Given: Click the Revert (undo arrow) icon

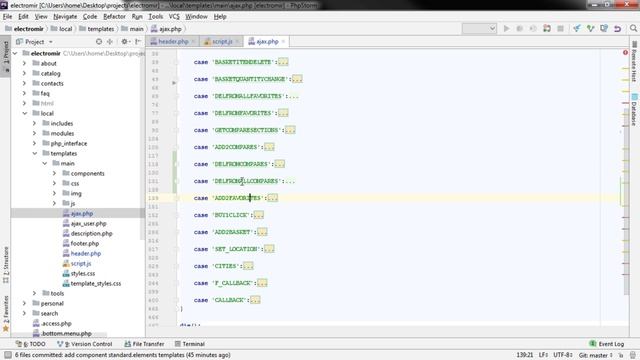Looking at the screenshot, I should [x=617, y=29].
